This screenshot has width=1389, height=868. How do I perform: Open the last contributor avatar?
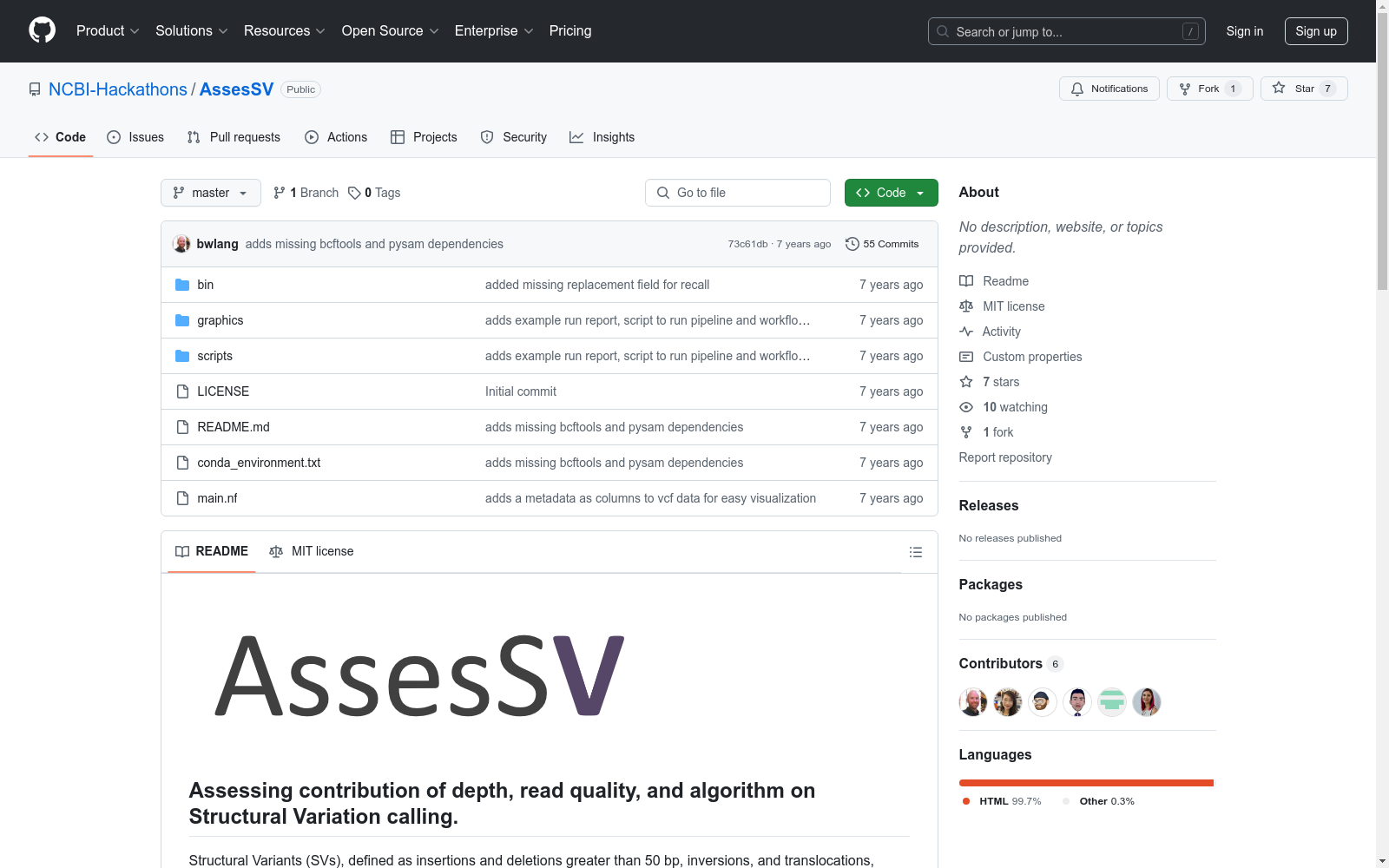(x=1147, y=701)
